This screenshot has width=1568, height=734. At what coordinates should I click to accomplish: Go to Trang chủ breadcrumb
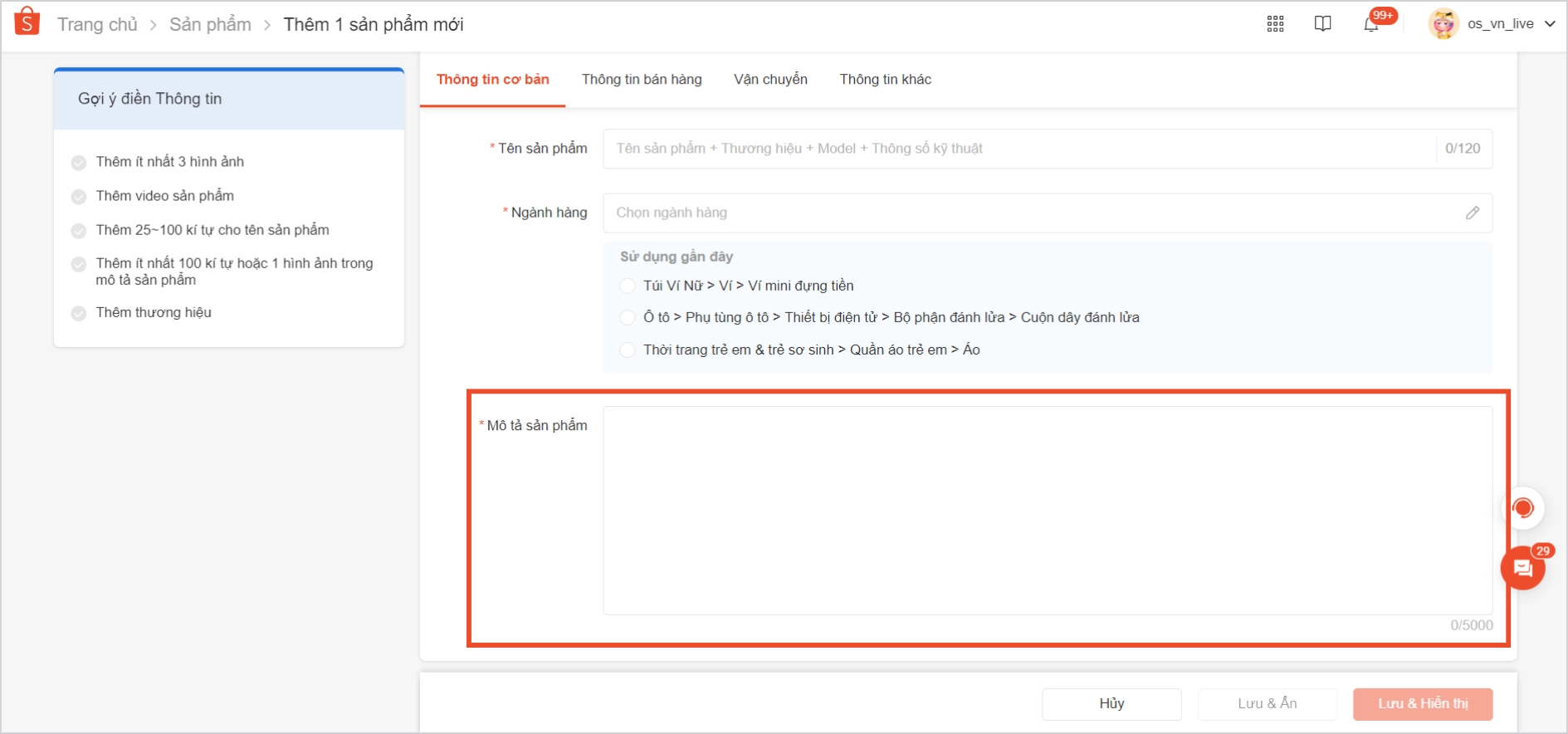[x=97, y=25]
